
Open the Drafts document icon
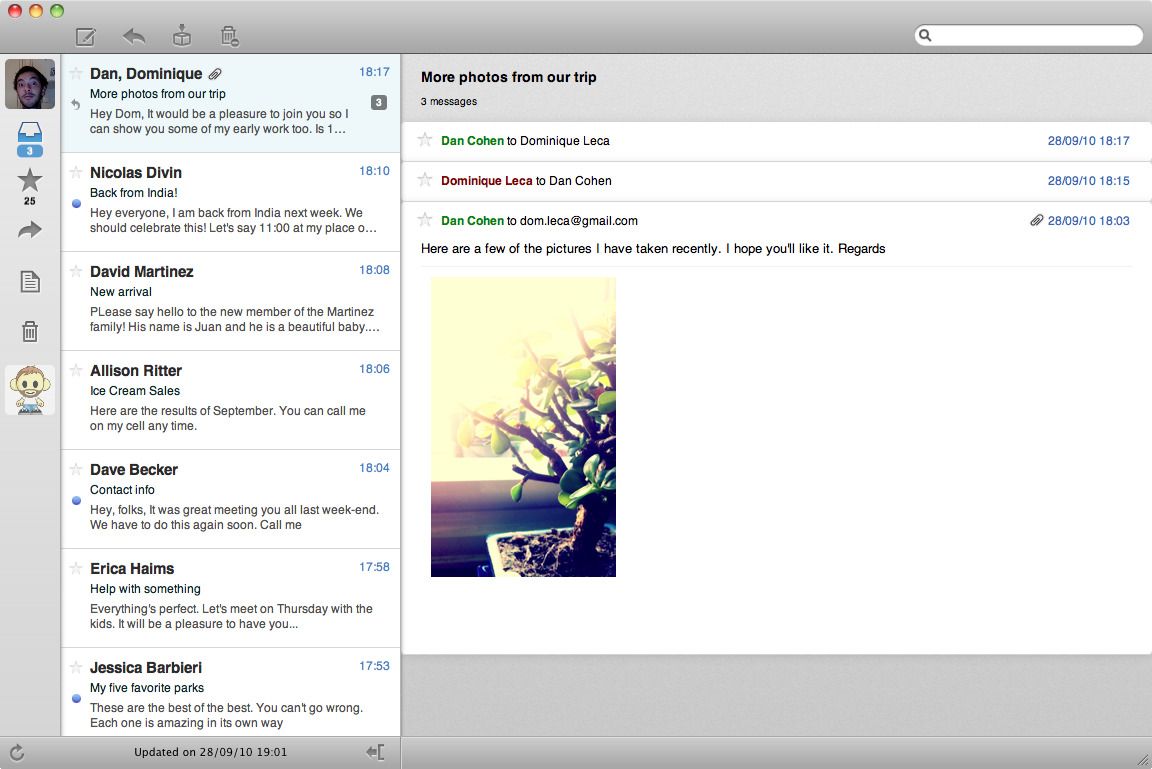coord(30,282)
